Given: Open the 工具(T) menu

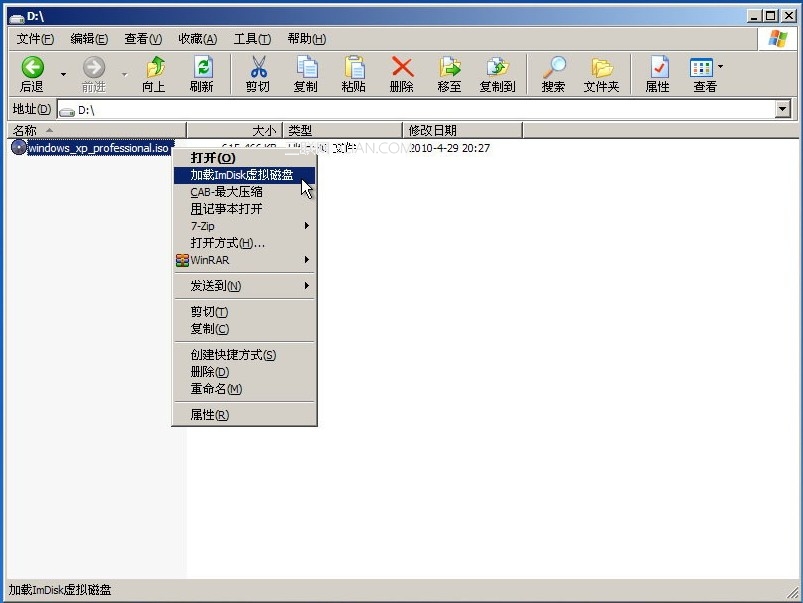Looking at the screenshot, I should tap(252, 39).
